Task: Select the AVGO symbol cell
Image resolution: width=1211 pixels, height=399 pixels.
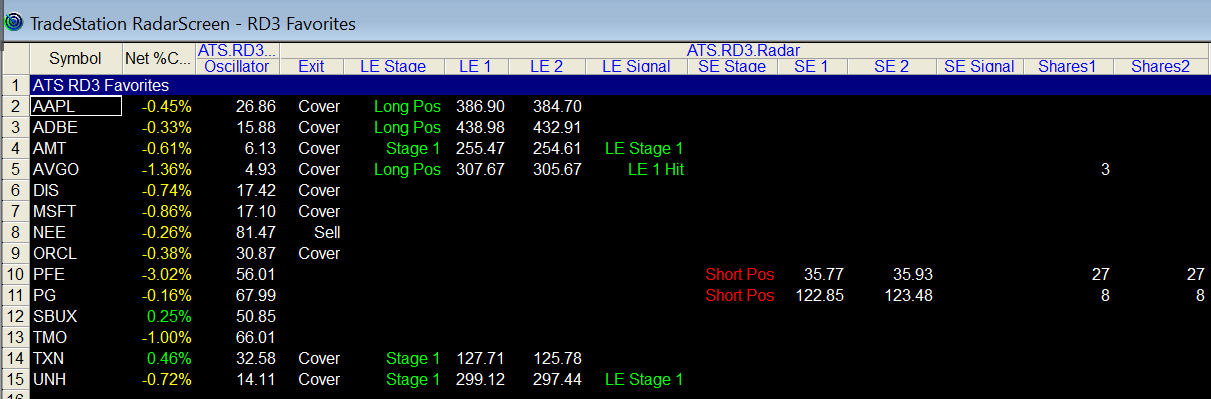Action: coord(76,169)
